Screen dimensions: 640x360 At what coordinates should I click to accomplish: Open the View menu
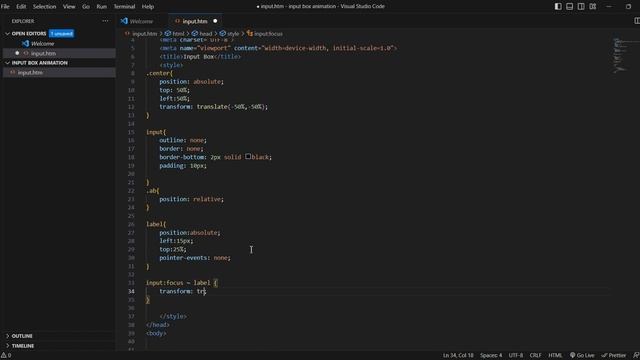69,7
